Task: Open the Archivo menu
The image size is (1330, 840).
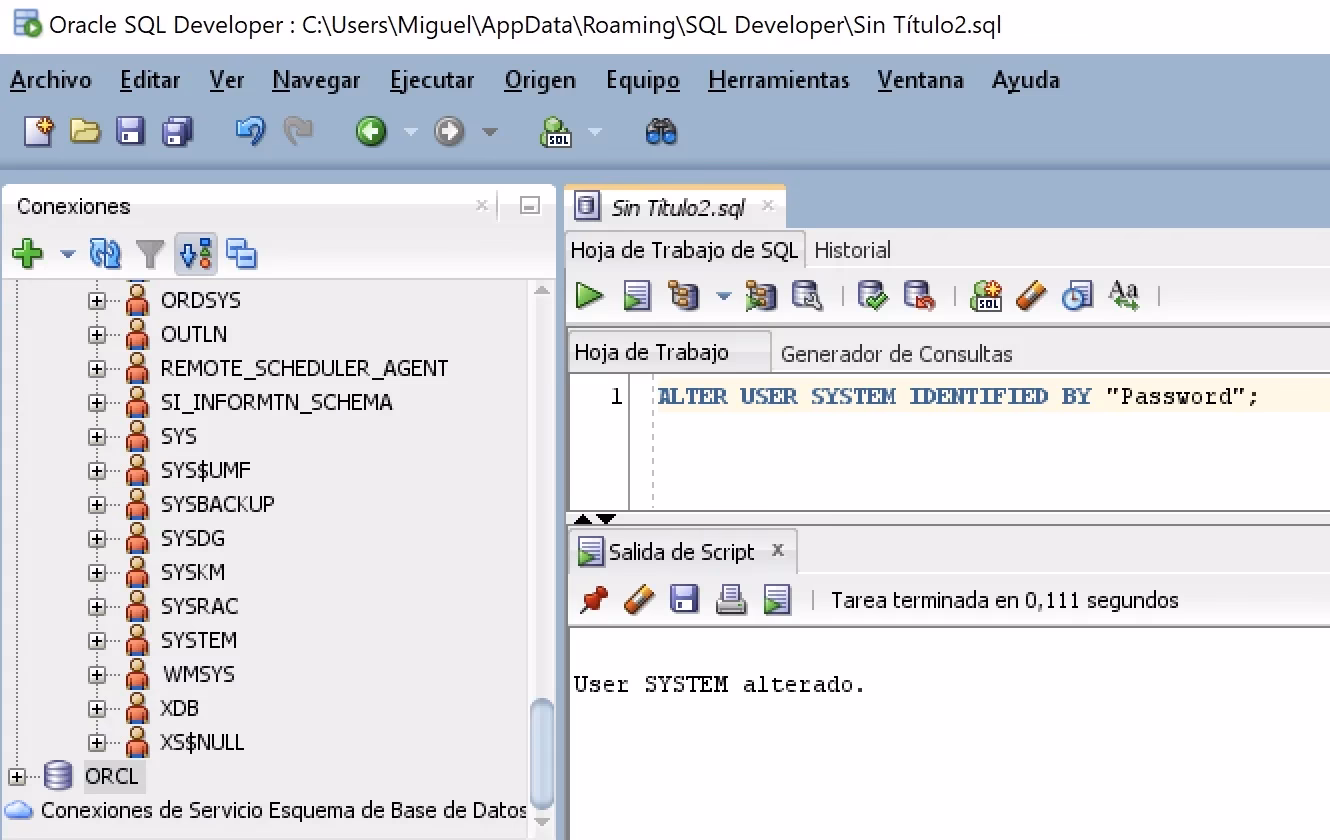Action: pyautogui.click(x=51, y=80)
